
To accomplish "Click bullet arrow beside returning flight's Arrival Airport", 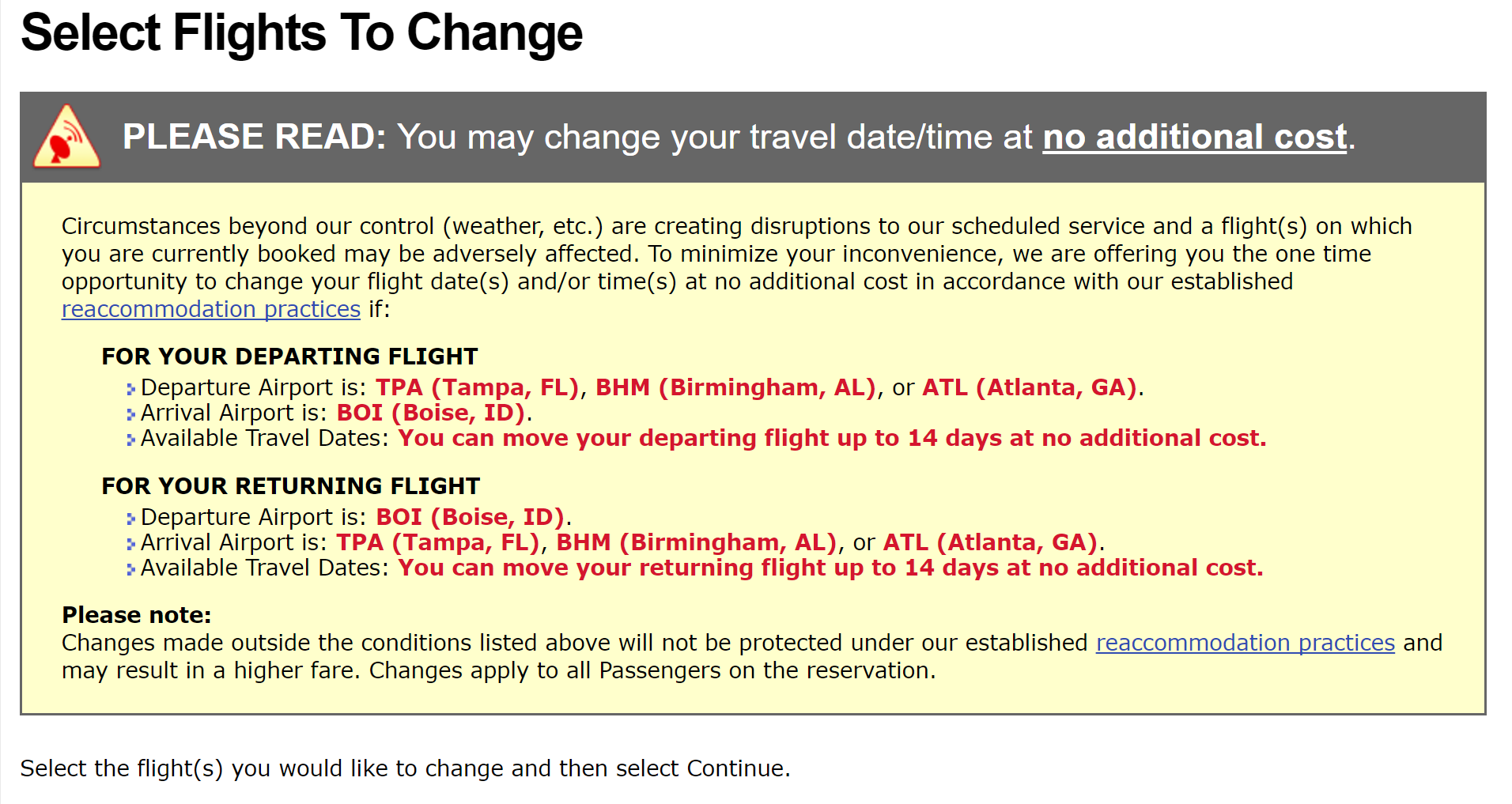I will point(130,544).
